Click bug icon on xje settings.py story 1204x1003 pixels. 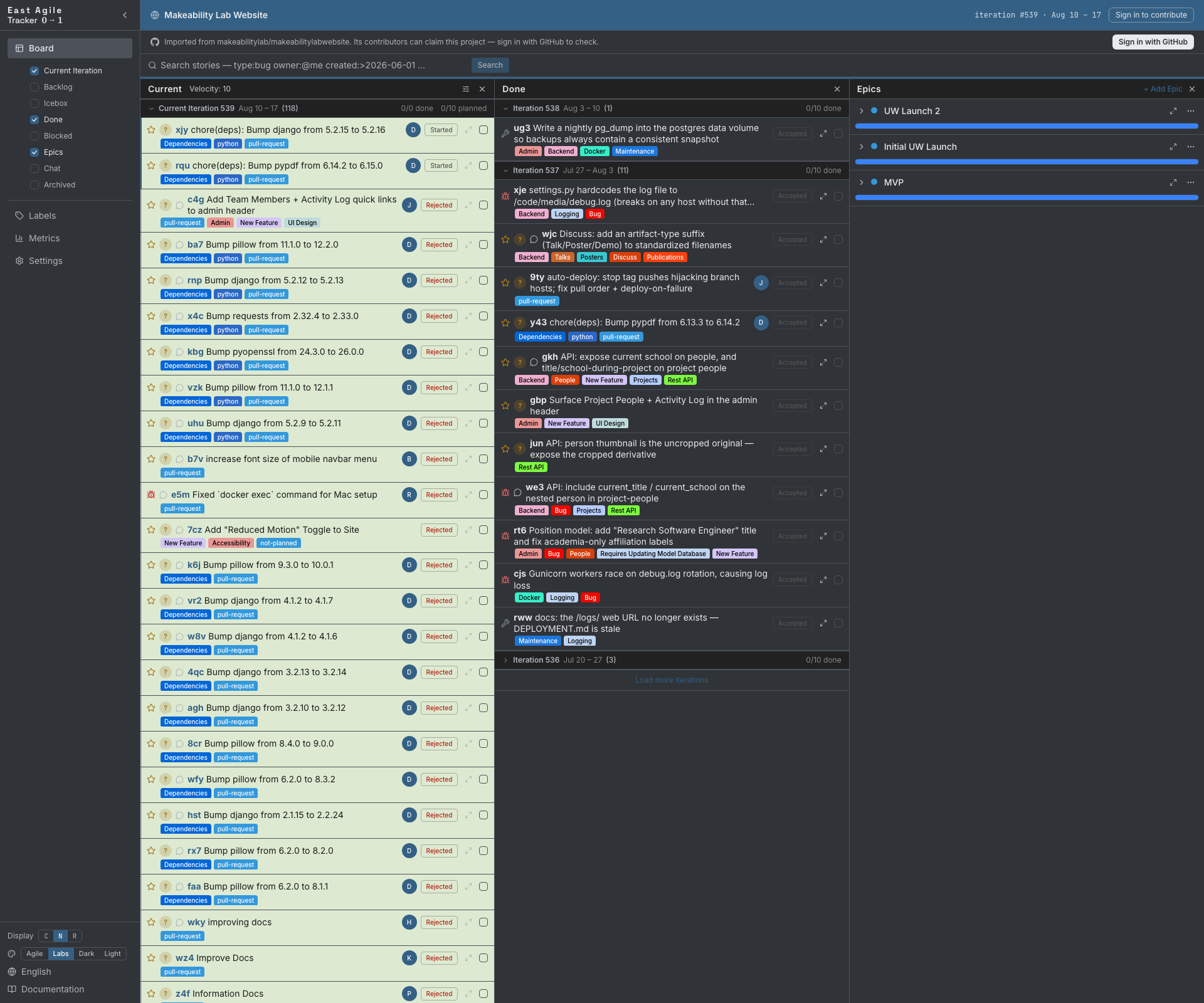pos(505,196)
